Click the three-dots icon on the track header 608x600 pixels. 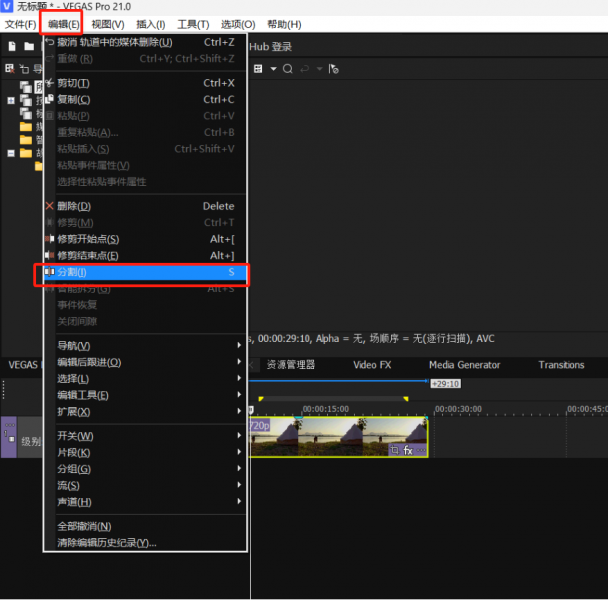point(9,425)
